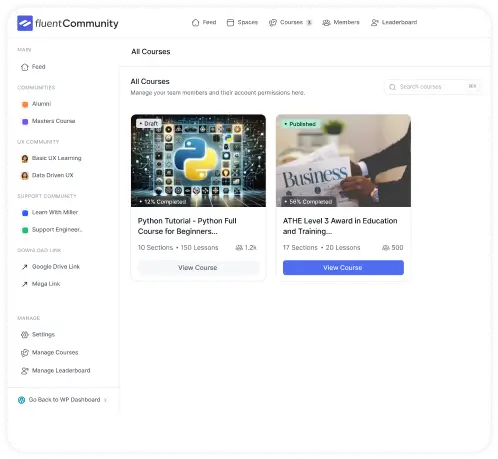Click the 56% Completed progress label
498x459 pixels.
click(x=308, y=202)
